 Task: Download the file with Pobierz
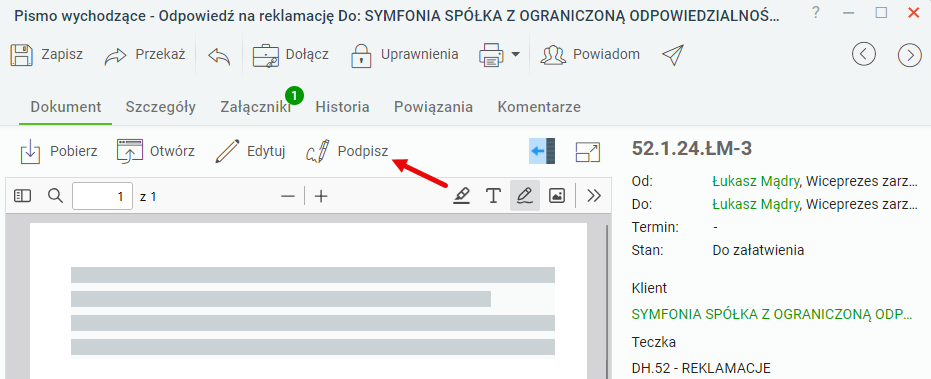59,151
